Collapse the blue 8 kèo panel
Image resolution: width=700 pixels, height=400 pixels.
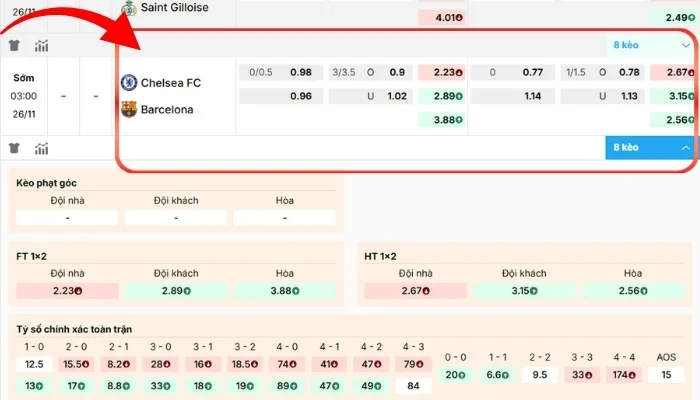pos(652,148)
